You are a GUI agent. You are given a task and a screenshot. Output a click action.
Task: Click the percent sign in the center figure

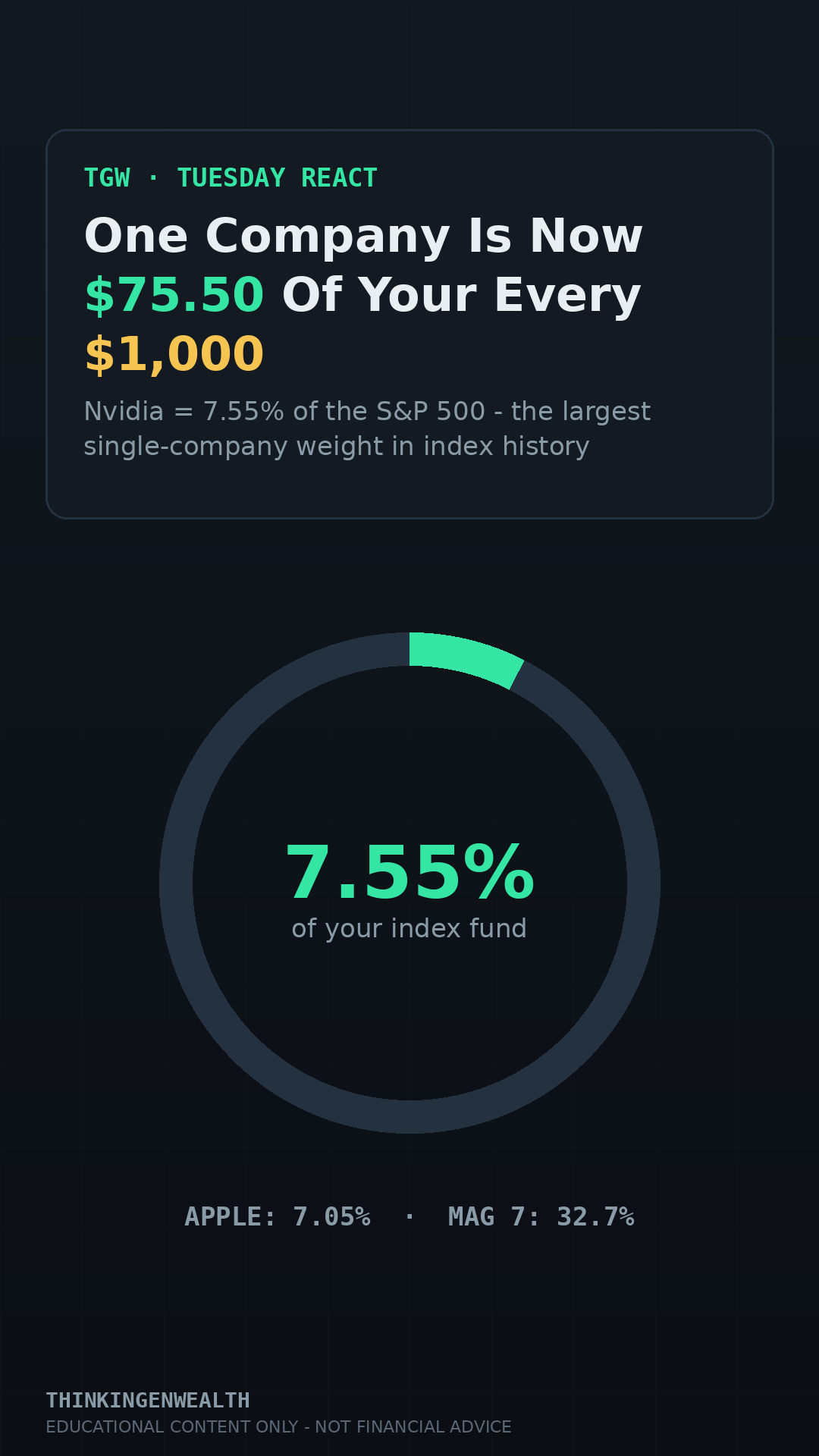click(x=499, y=874)
